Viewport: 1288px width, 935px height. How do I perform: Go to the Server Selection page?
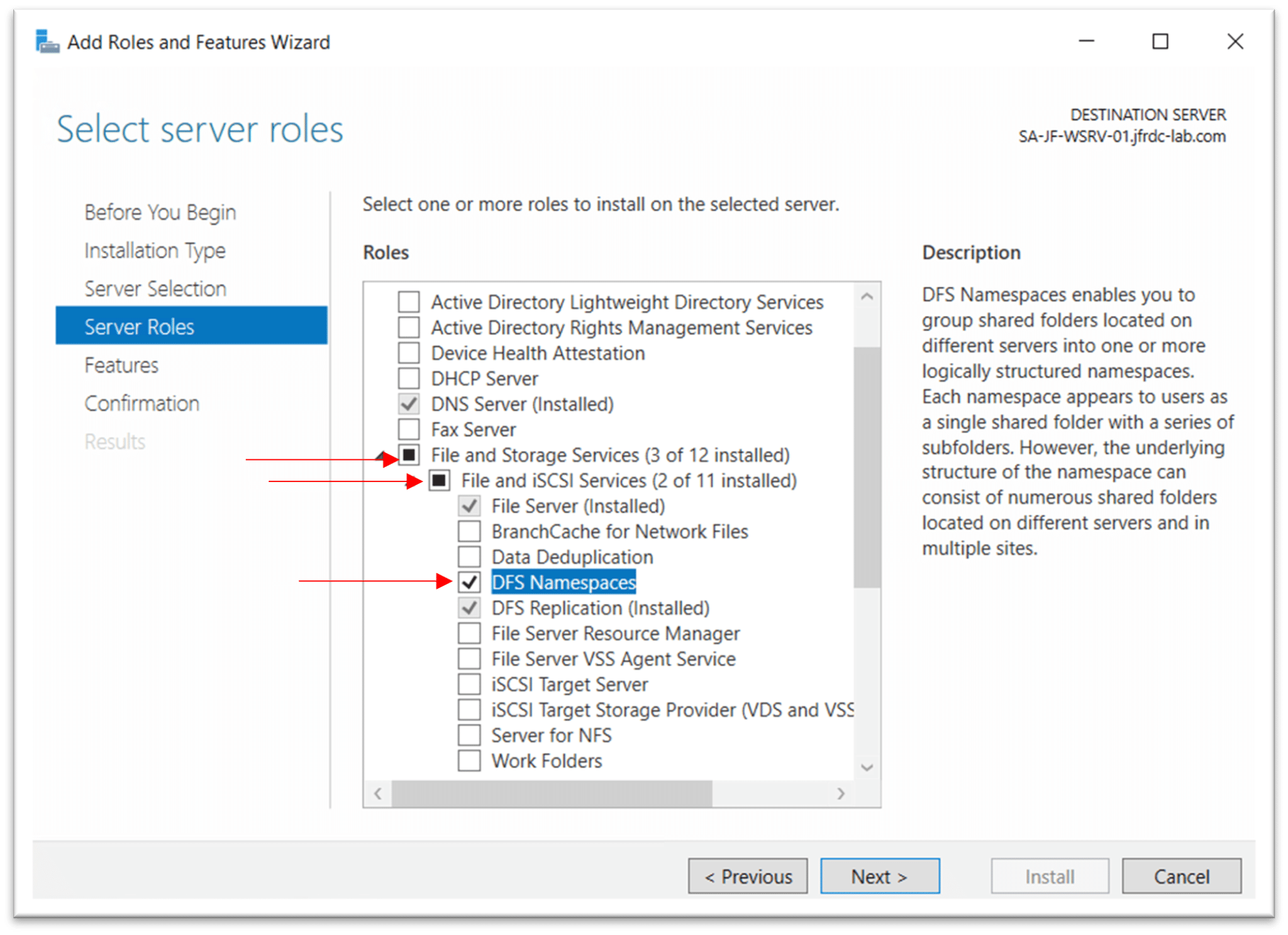point(155,288)
